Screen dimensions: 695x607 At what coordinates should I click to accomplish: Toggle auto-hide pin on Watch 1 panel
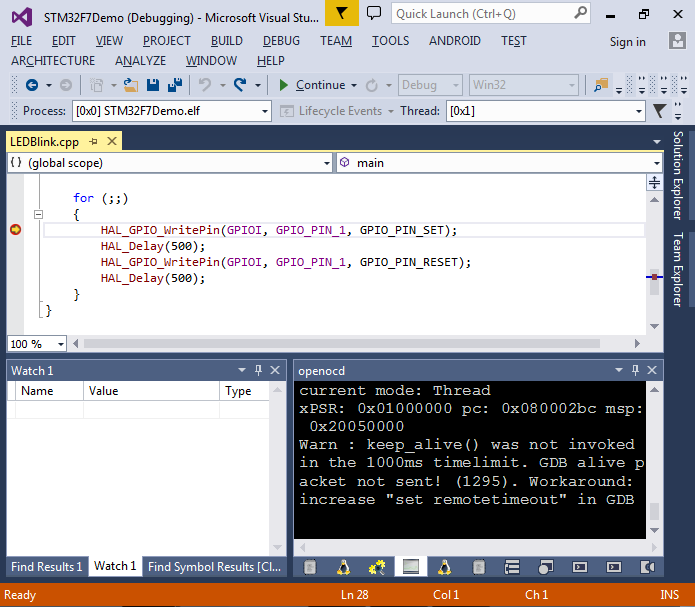coord(258,370)
